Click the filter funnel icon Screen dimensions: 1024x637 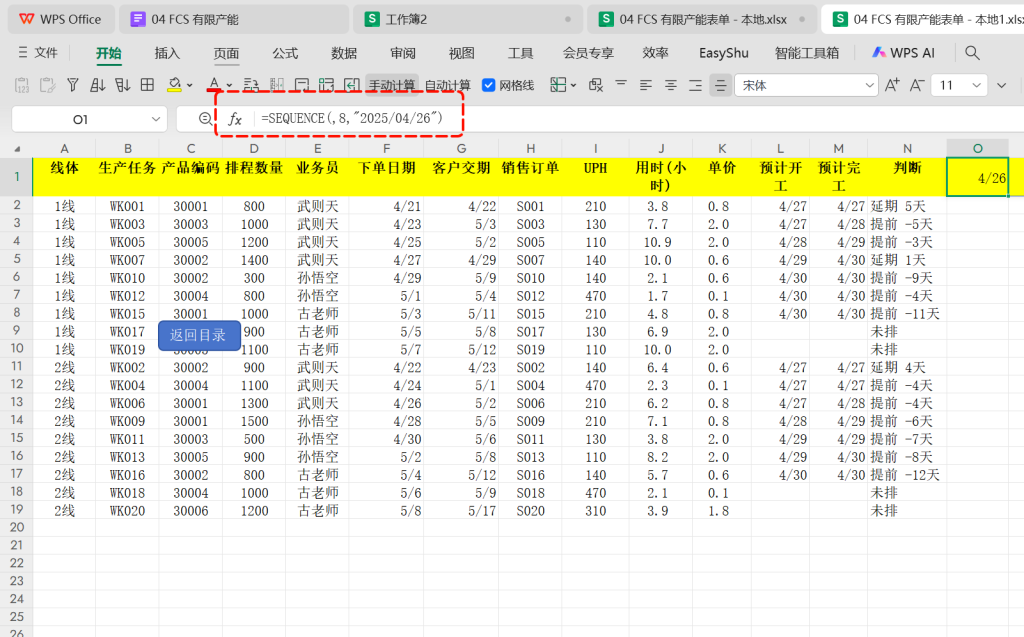pos(72,85)
